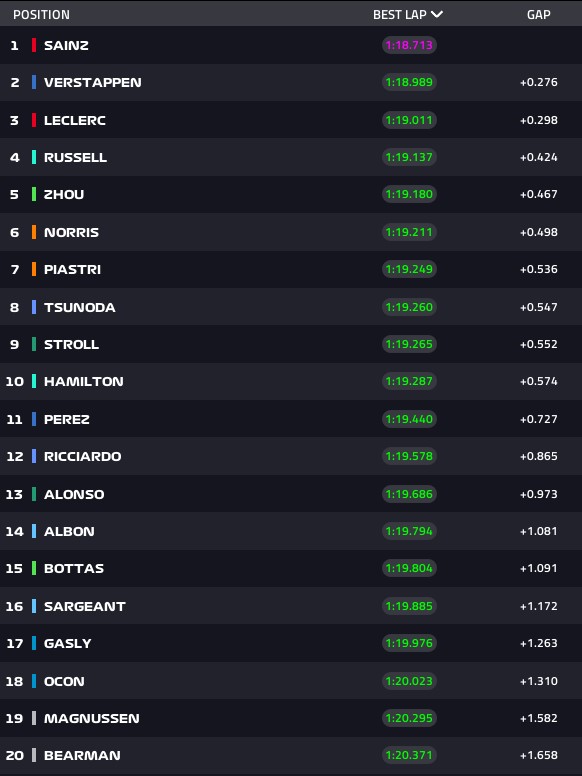Image resolution: width=582 pixels, height=776 pixels.
Task: Click Zhou's green team color marker
Action: (x=34, y=194)
